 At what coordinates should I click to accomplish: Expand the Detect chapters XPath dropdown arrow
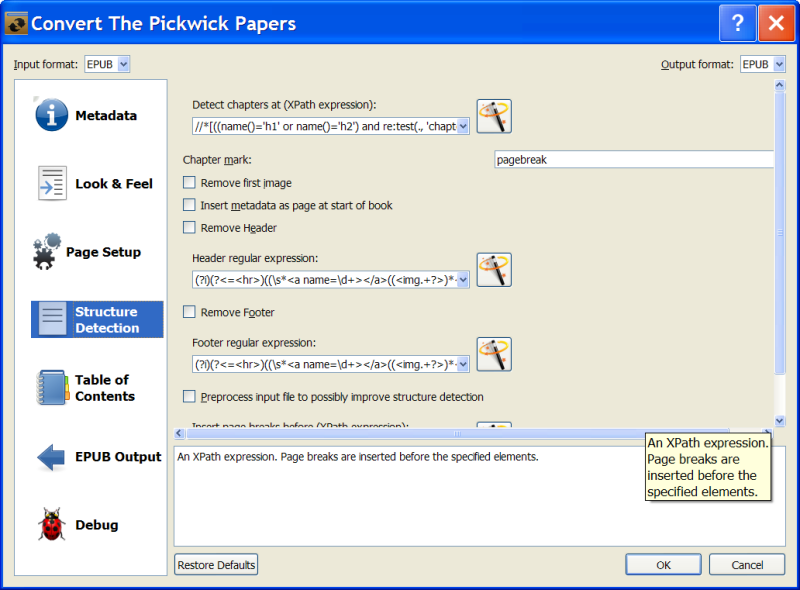point(463,126)
